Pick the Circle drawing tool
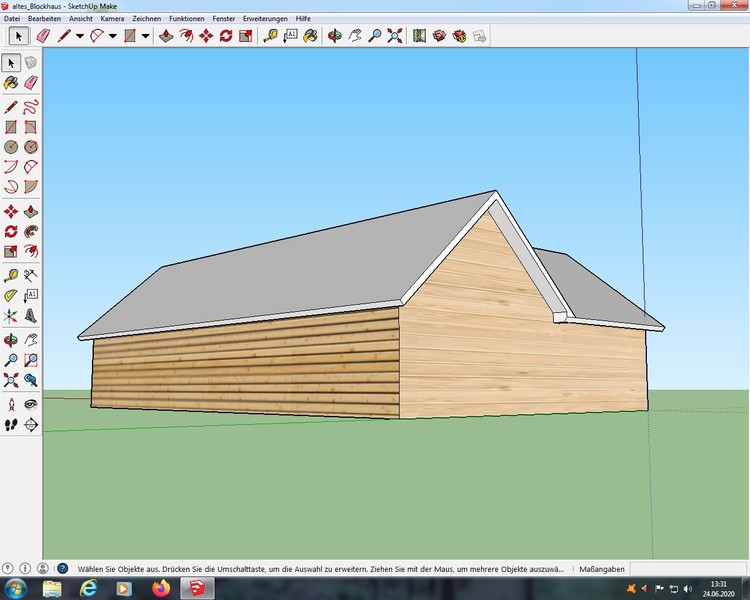Screen dimensions: 750x600 [x=11, y=146]
